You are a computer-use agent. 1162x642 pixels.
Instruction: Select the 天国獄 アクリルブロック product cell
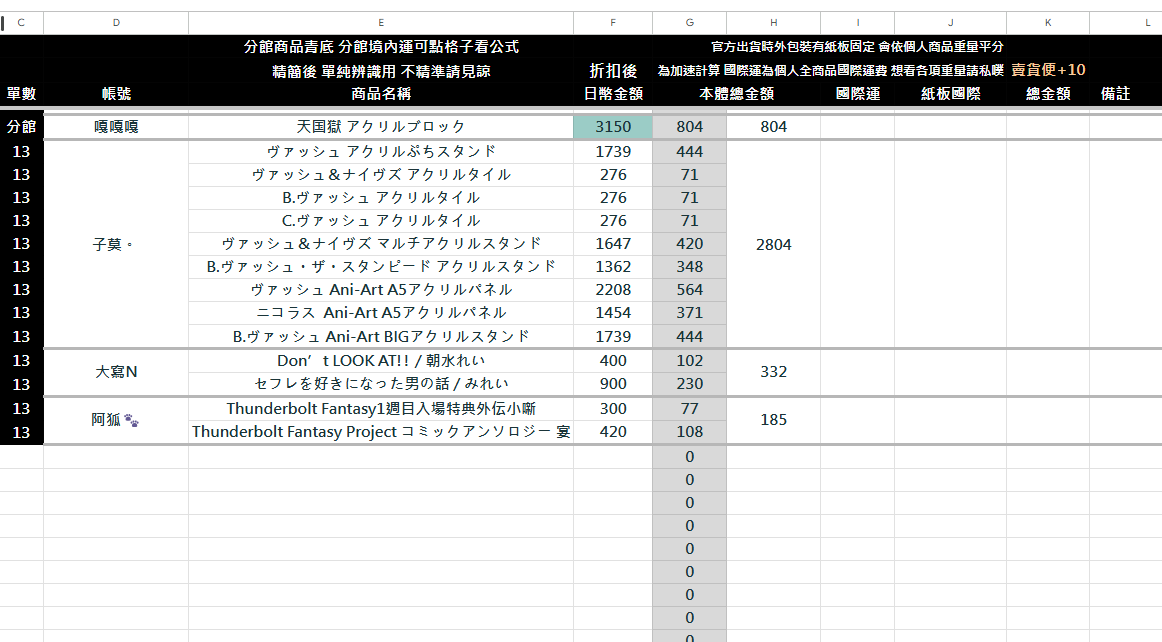click(x=381, y=127)
